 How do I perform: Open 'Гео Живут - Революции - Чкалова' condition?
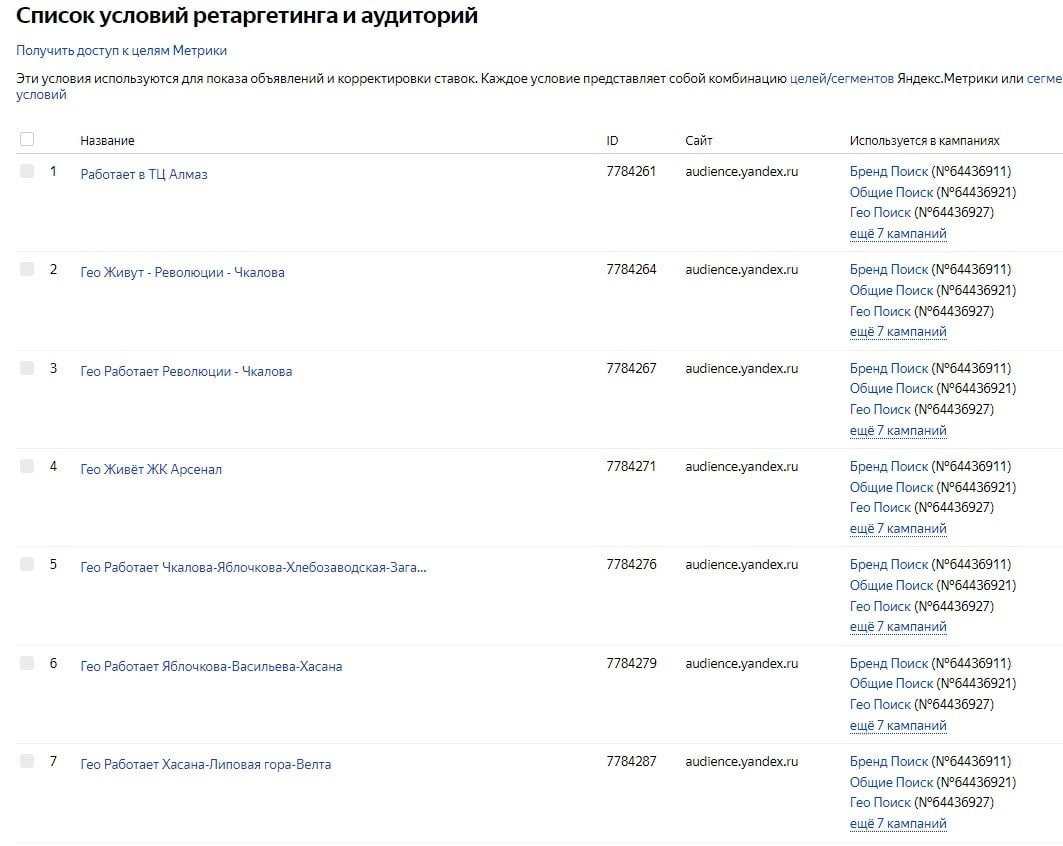pyautogui.click(x=182, y=272)
